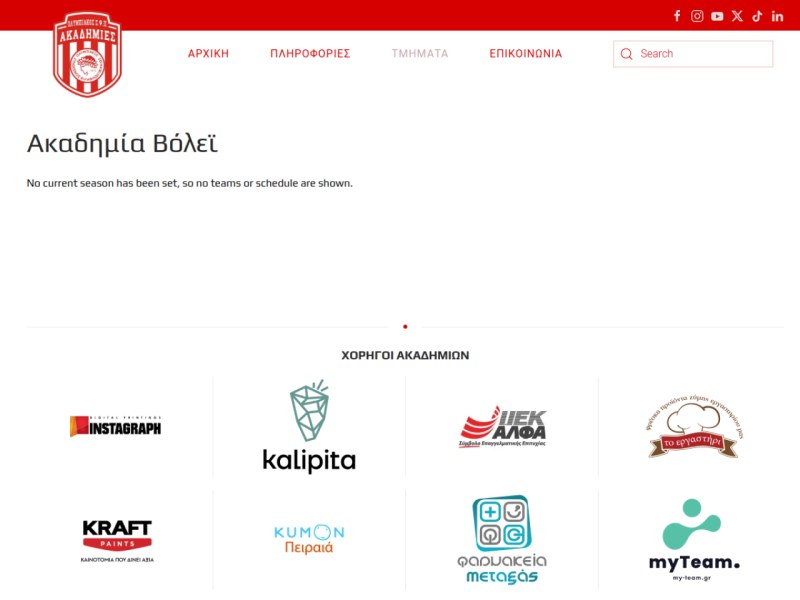Click the 'Ακαδημία Βόλεϊ' page heading
Viewport: 800px width, 600px height.
pos(122,143)
